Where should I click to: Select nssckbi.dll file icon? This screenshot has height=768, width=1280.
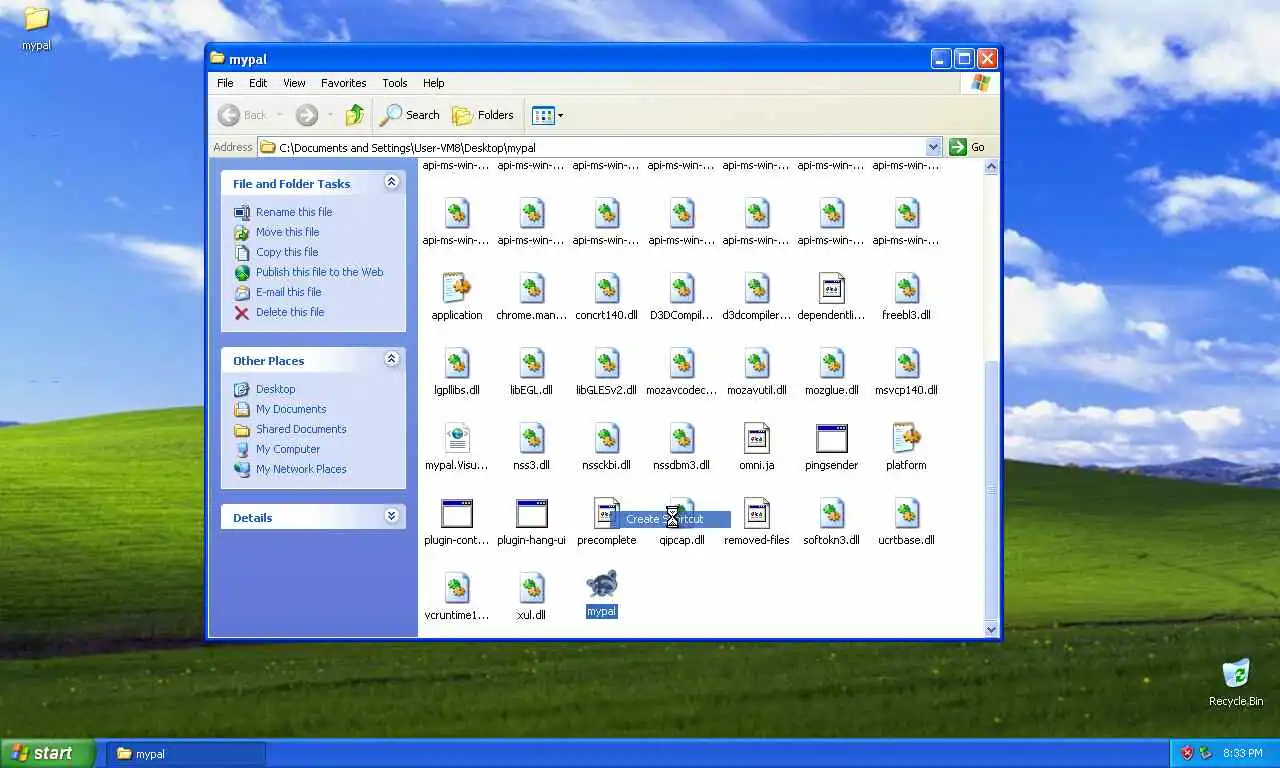click(x=607, y=438)
